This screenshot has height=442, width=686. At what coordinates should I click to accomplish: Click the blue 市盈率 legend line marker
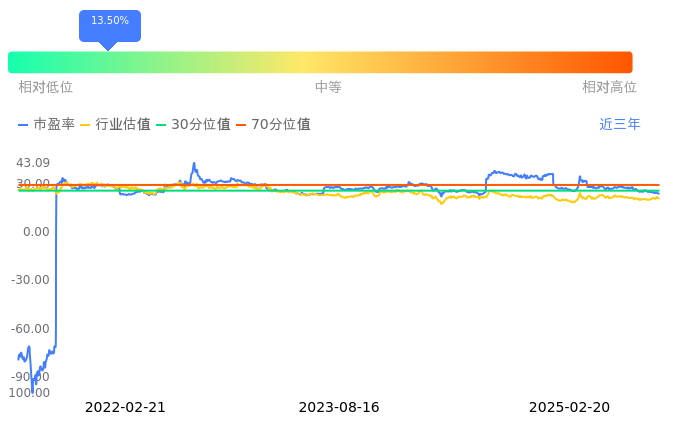point(23,125)
